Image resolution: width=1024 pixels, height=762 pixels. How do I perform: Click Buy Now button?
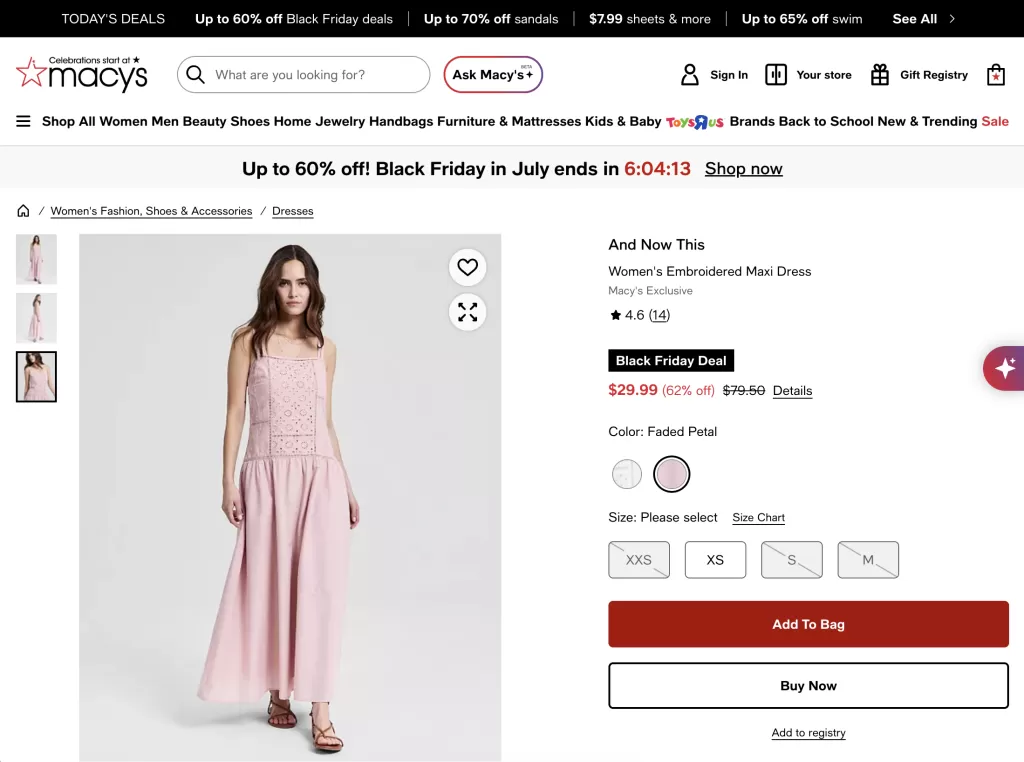pos(808,686)
